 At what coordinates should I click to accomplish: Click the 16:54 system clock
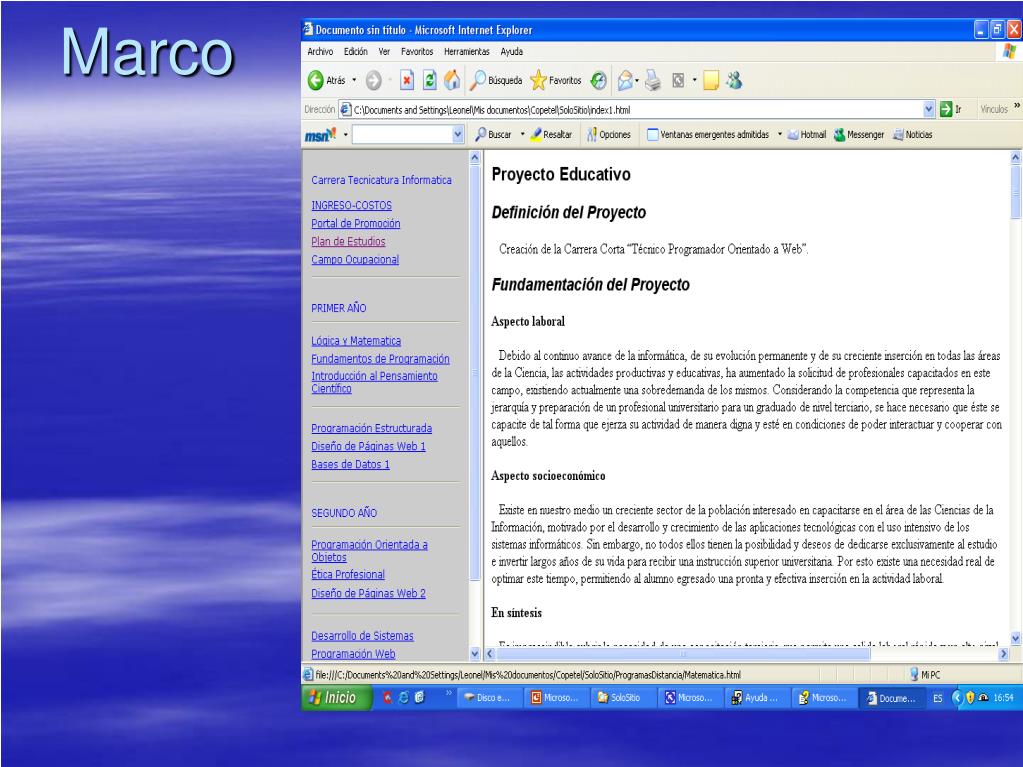coord(1003,698)
